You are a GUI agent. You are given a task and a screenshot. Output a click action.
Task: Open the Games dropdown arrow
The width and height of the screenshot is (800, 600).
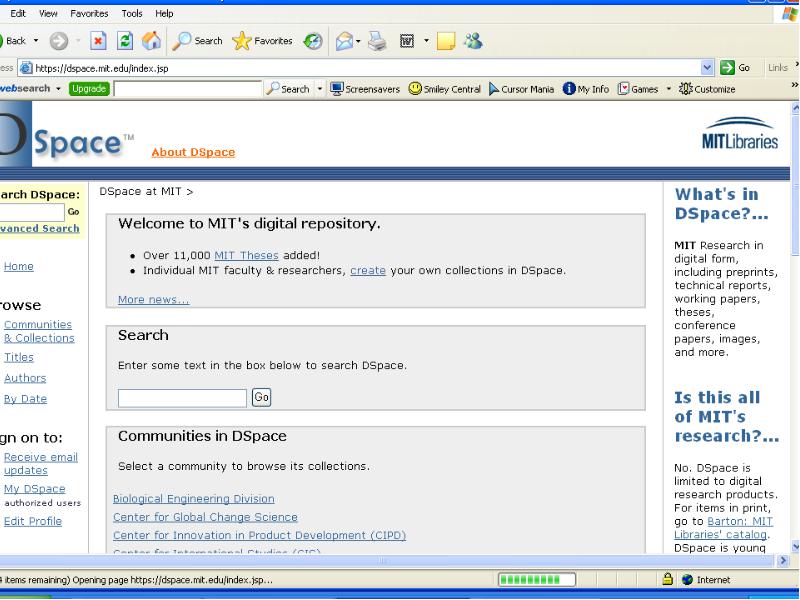coord(668,89)
